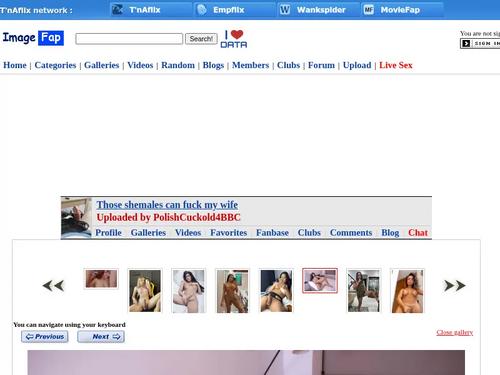
Task: Open the I love DATA icon
Action: 234,39
